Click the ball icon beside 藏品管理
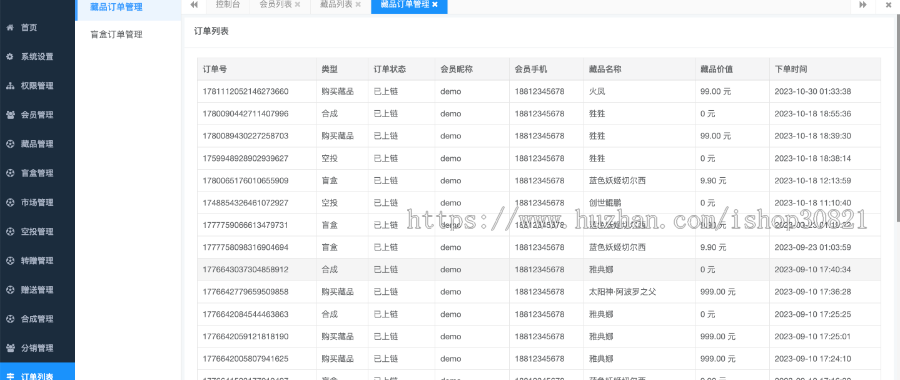The height and width of the screenshot is (380, 900). (10, 144)
